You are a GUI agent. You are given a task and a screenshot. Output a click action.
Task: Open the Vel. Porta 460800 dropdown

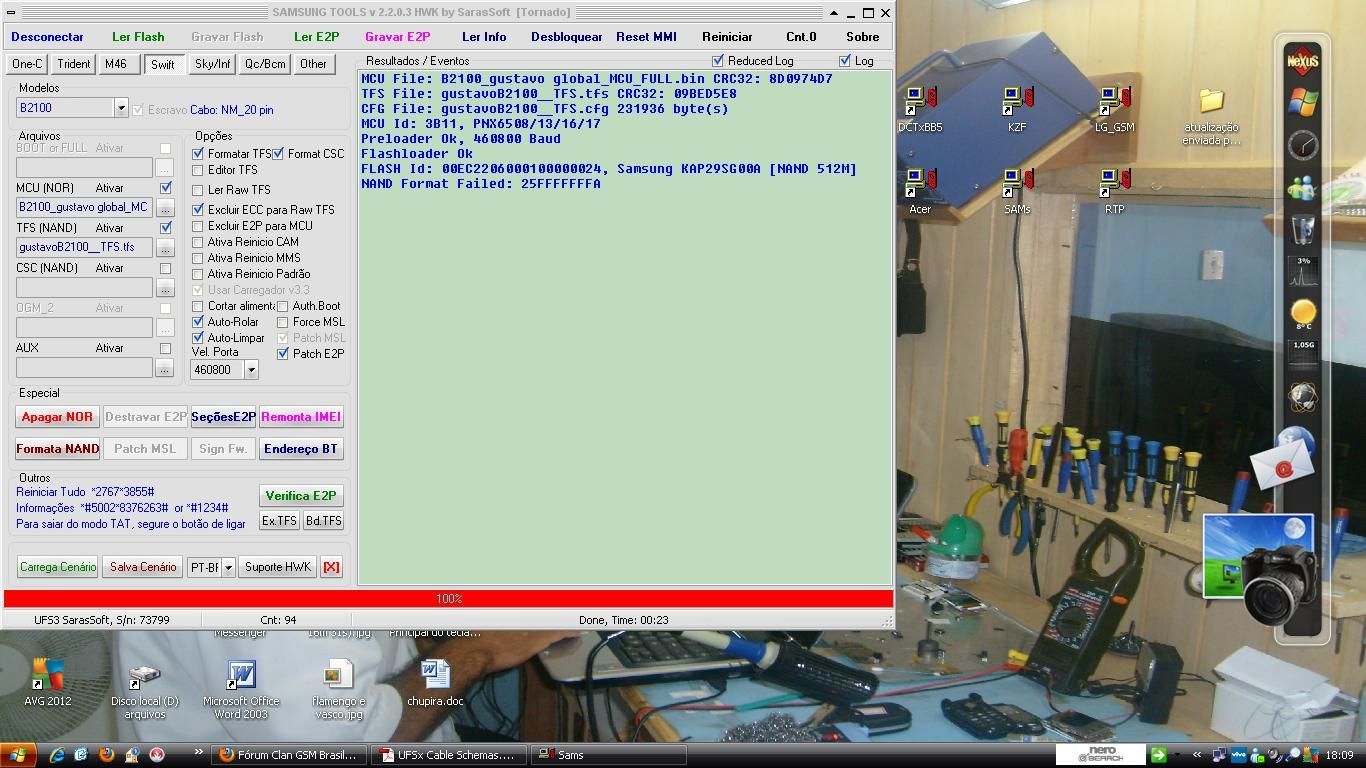(251, 370)
